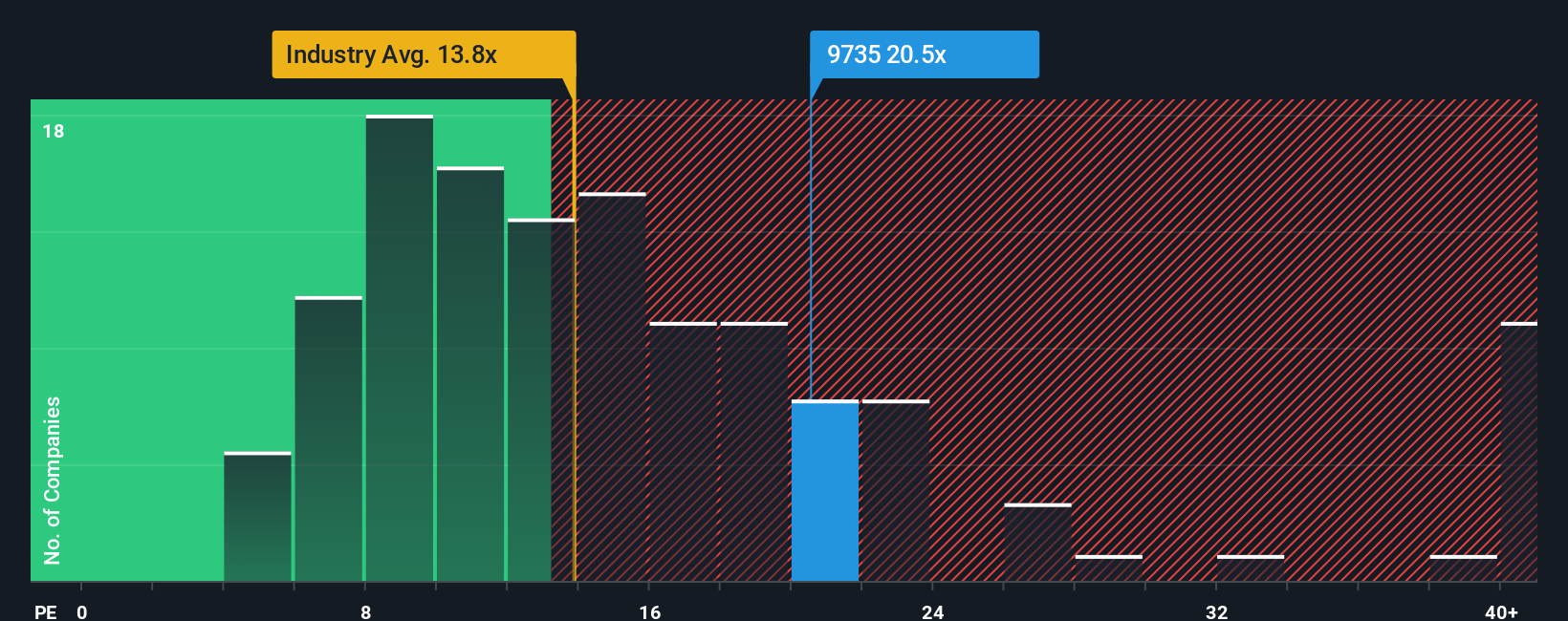Click the axis label 40+
The image size is (1568, 621).
(1501, 611)
